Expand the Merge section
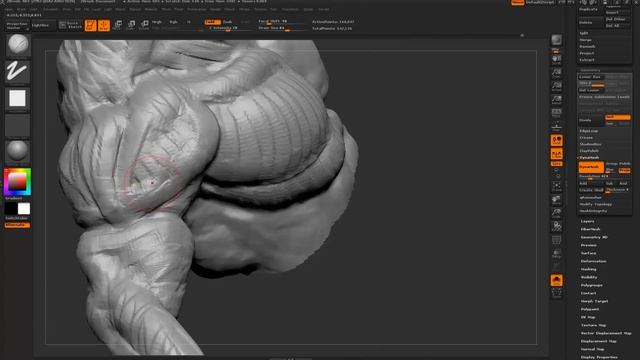The width and height of the screenshot is (640, 360). [586, 40]
